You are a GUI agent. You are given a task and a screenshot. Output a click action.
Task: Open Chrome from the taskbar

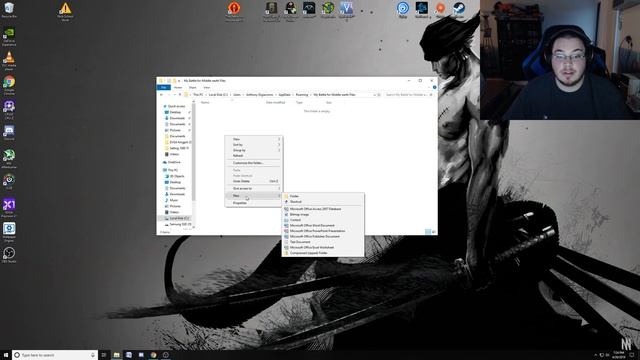tap(153, 355)
